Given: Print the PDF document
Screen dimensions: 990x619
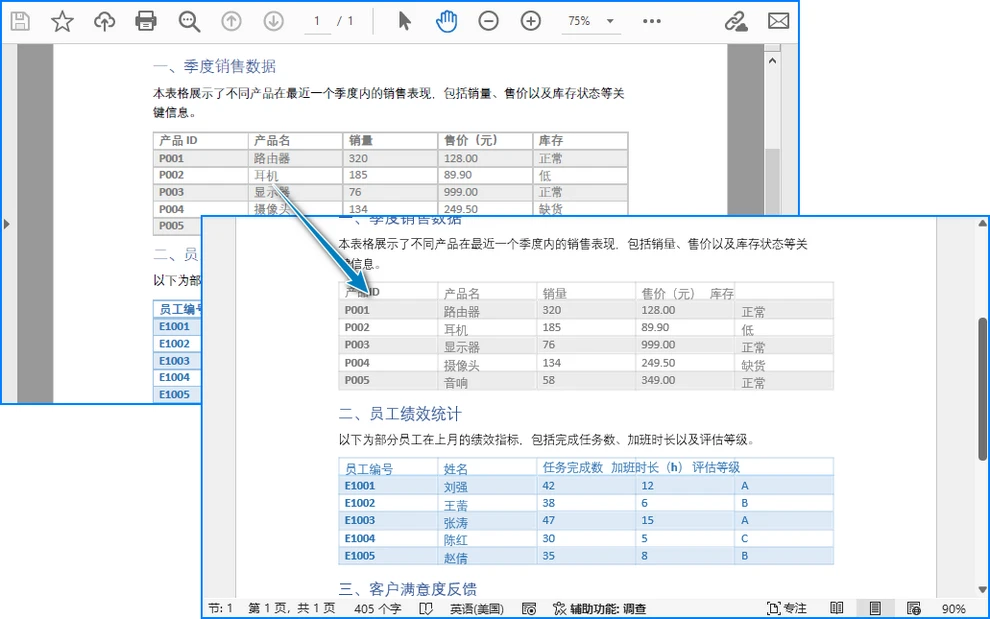Looking at the screenshot, I should coord(147,20).
